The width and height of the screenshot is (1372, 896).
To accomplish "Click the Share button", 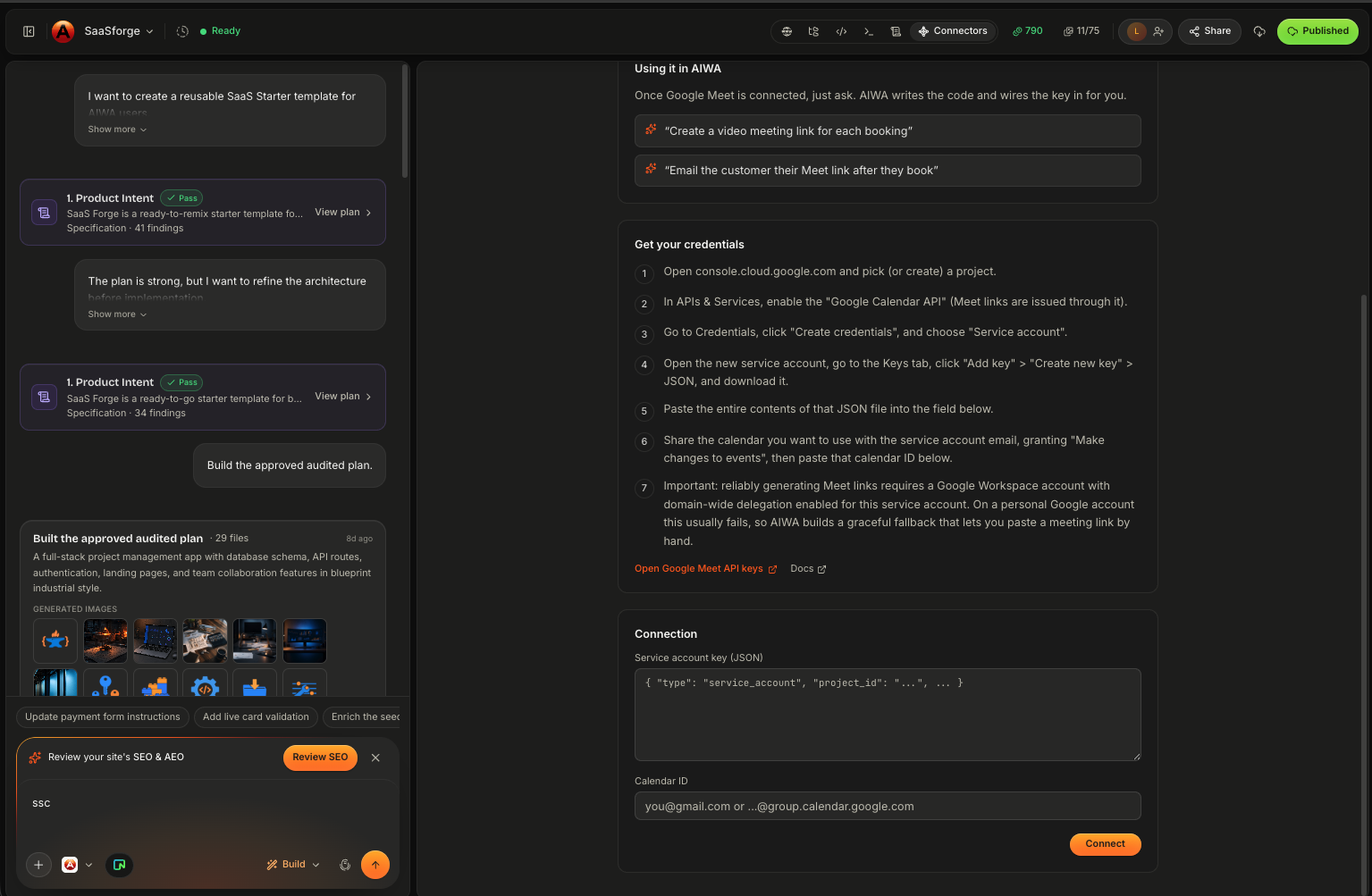I will [x=1209, y=31].
